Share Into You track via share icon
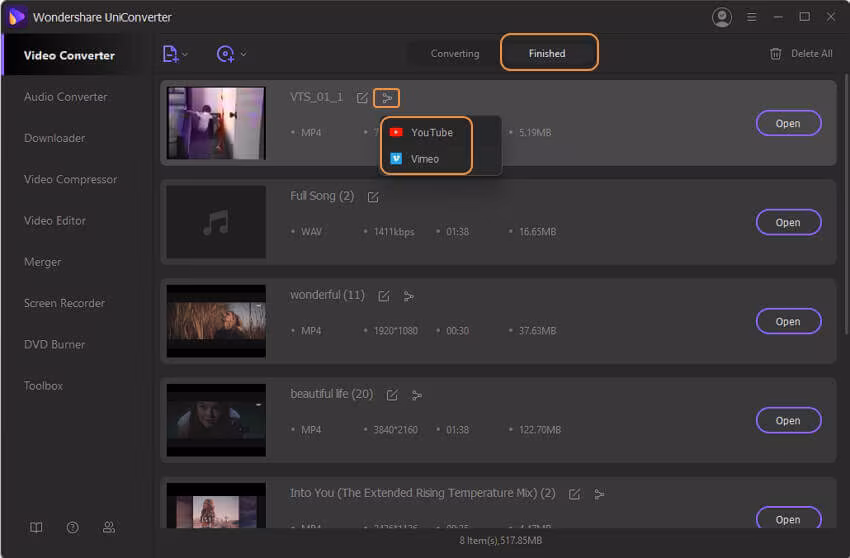The image size is (850, 558). 599,494
